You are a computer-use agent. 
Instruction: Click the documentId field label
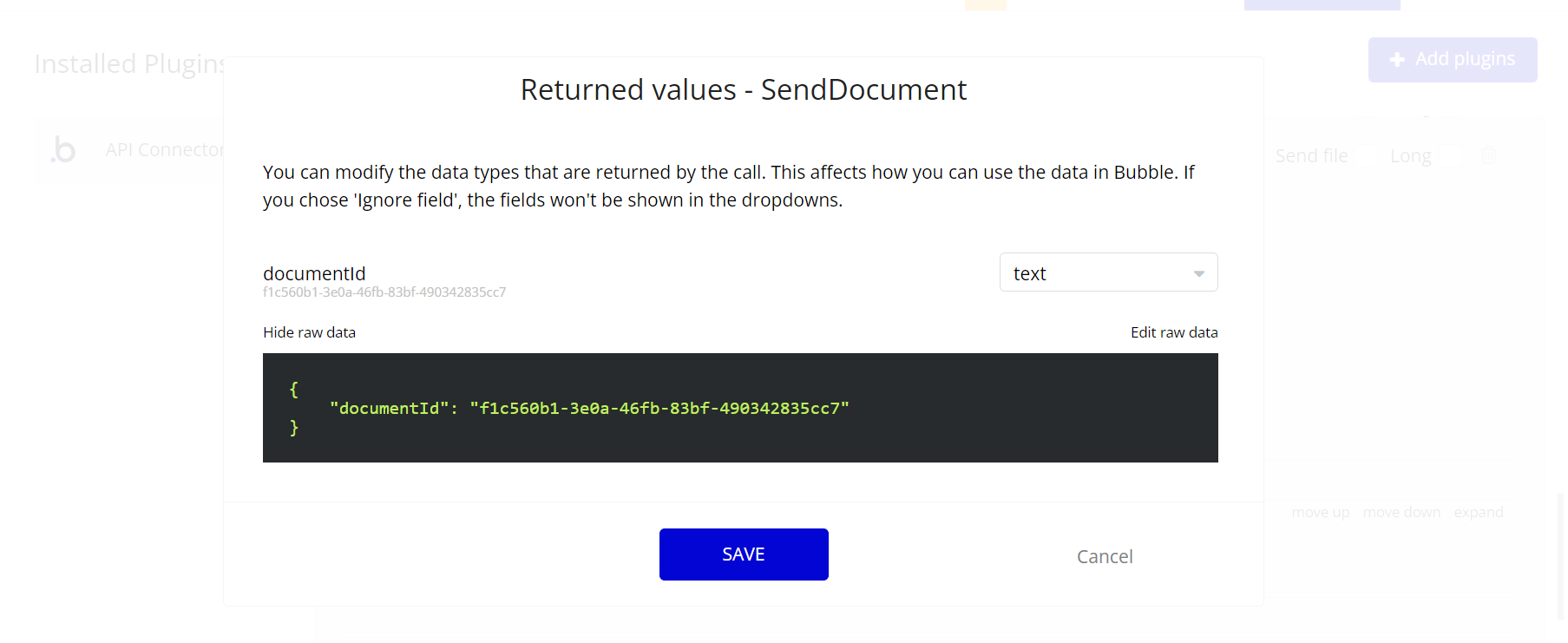click(x=314, y=273)
